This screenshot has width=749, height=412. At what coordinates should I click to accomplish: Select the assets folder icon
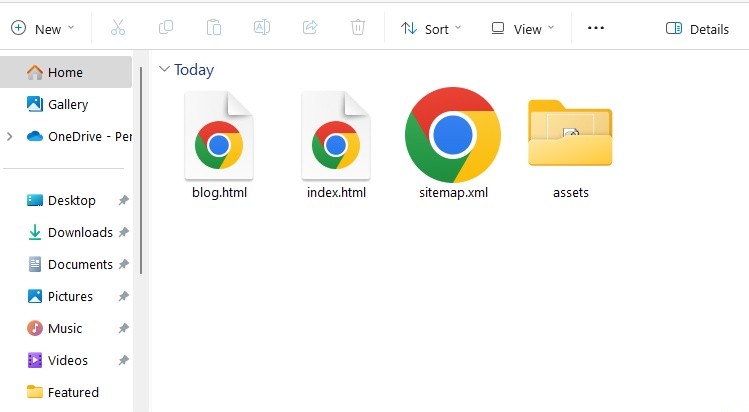(570, 133)
